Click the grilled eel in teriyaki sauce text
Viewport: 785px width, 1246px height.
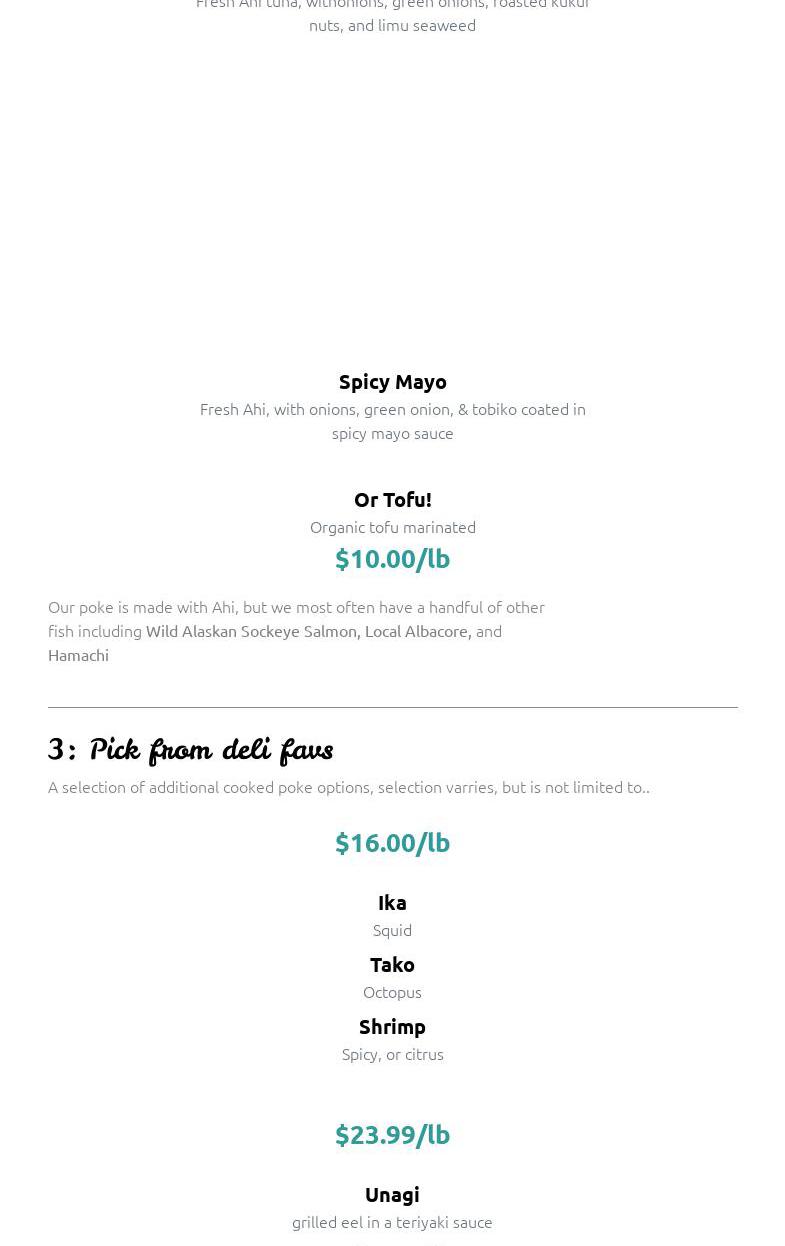[x=392, y=1222]
